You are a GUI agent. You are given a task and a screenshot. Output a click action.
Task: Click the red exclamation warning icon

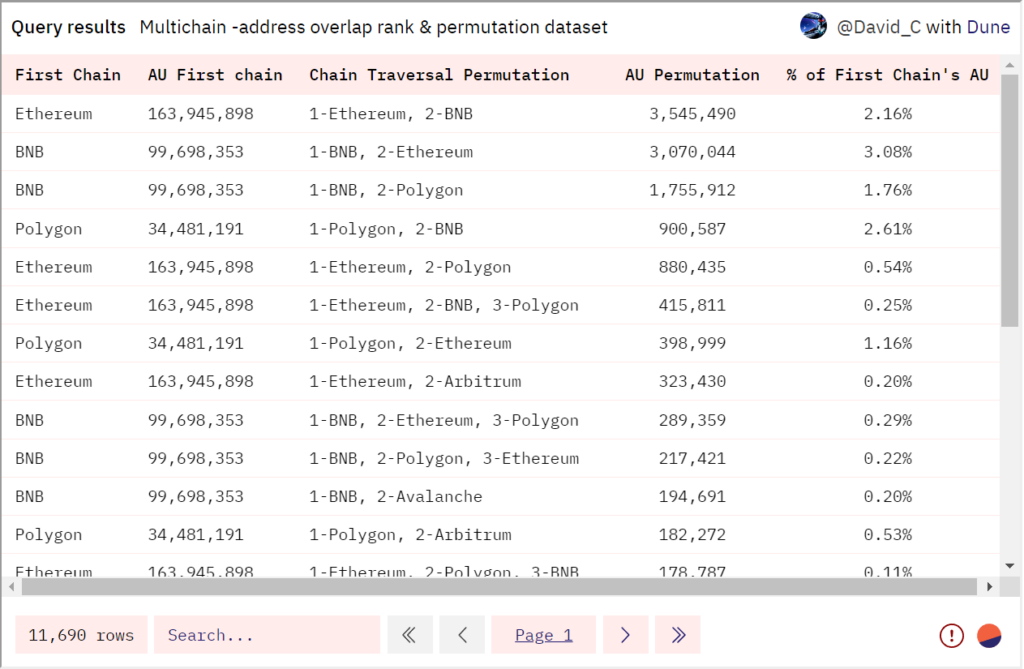tap(952, 635)
